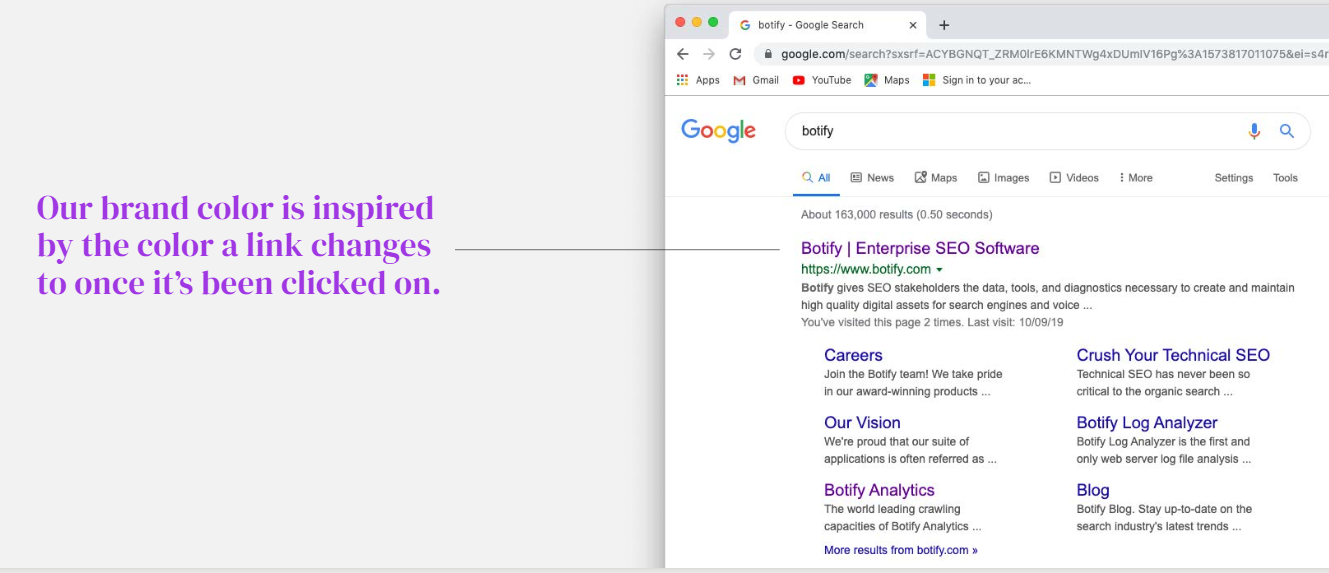The width and height of the screenshot is (1329, 573).
Task: Click the About 163,000 results text
Action: (897, 214)
